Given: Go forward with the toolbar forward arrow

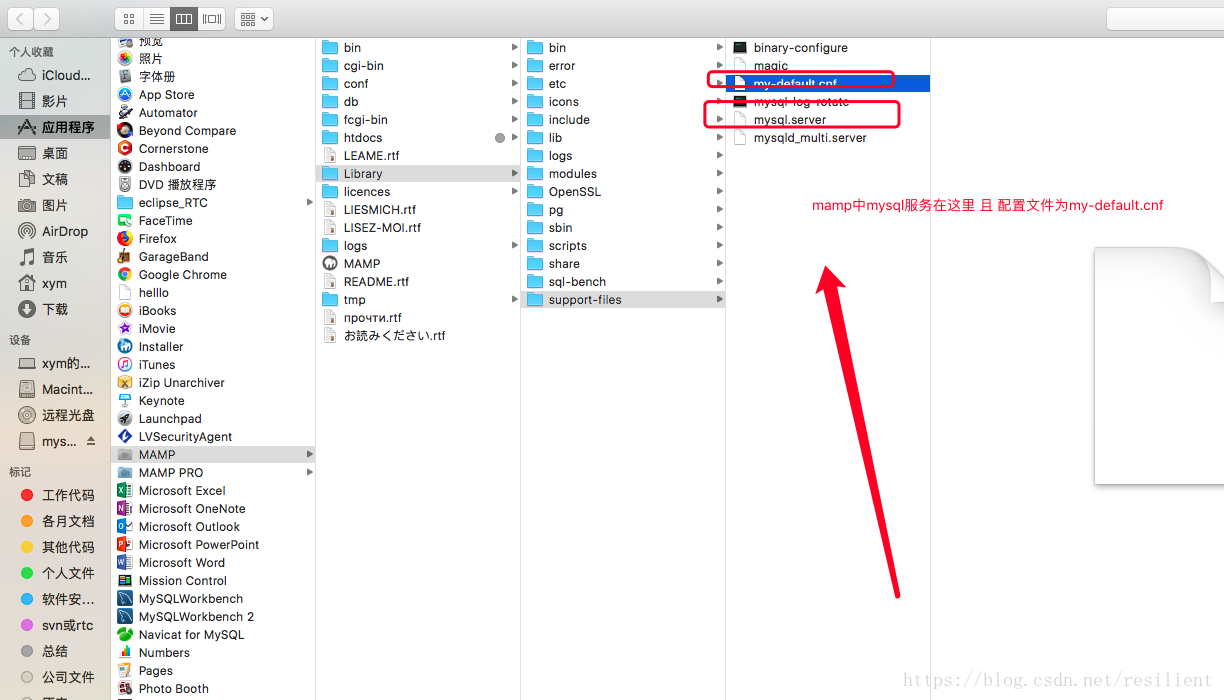Looking at the screenshot, I should tap(46, 18).
